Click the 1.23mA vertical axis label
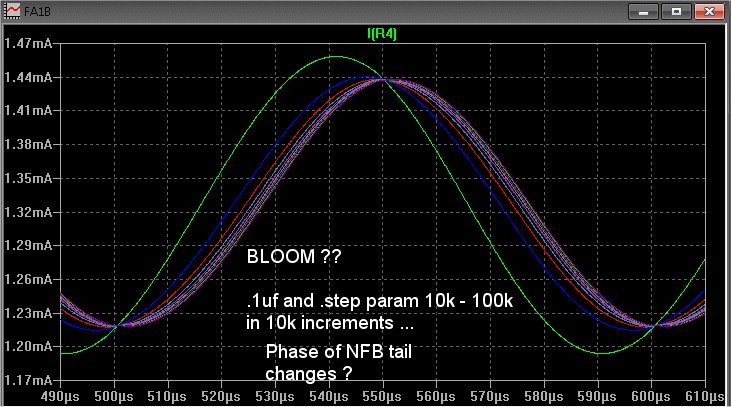 click(x=28, y=313)
